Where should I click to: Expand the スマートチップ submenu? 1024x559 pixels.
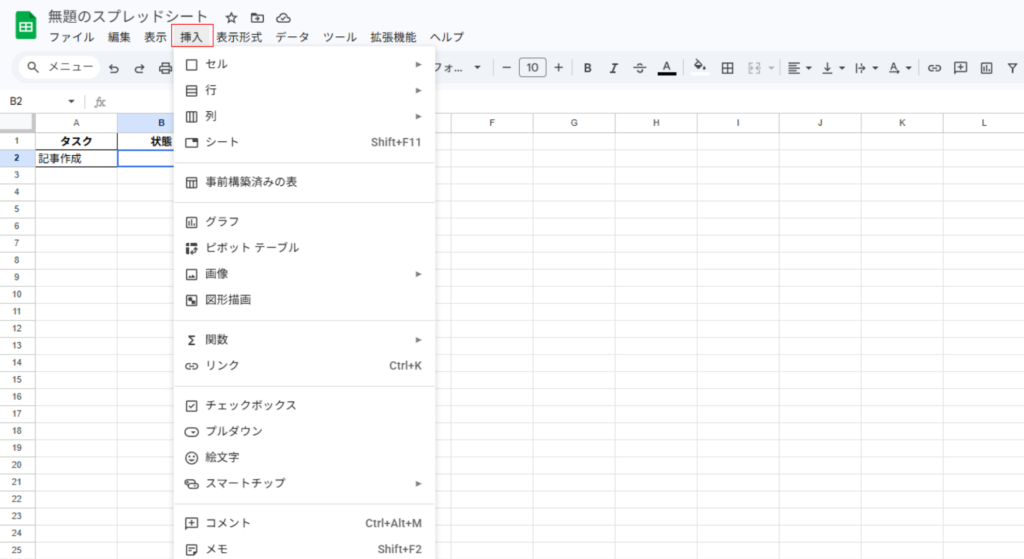304,484
